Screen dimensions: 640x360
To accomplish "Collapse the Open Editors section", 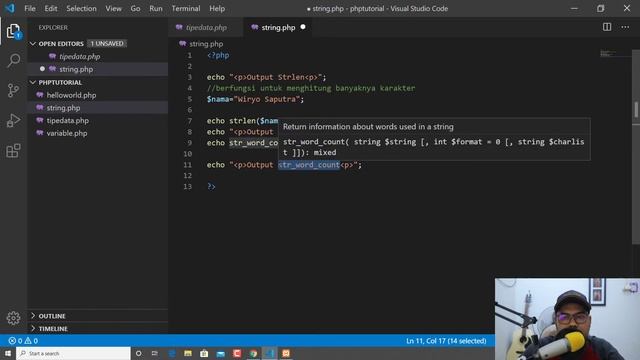I will [x=33, y=44].
